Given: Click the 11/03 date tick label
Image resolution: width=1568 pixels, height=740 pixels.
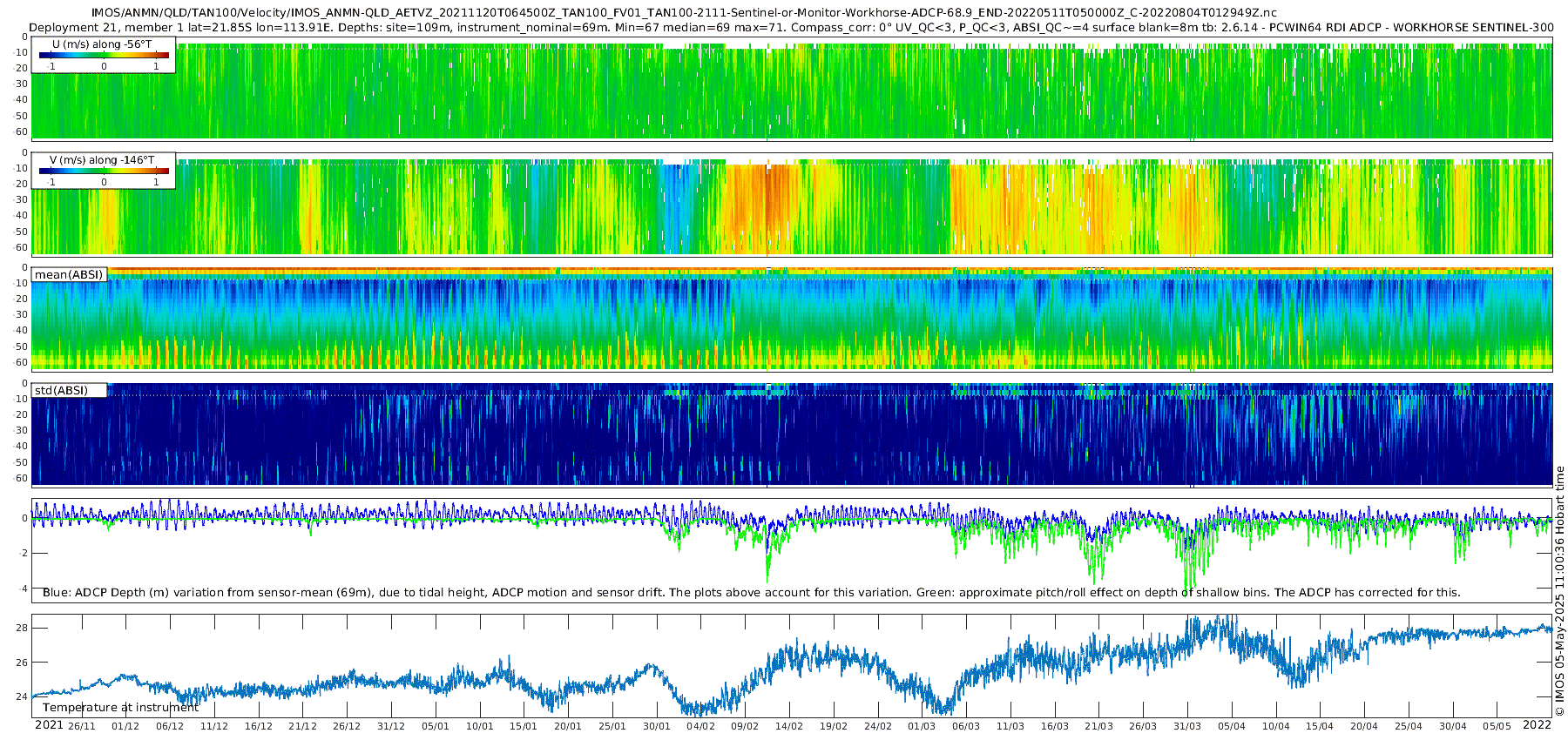Looking at the screenshot, I should click(x=1010, y=726).
